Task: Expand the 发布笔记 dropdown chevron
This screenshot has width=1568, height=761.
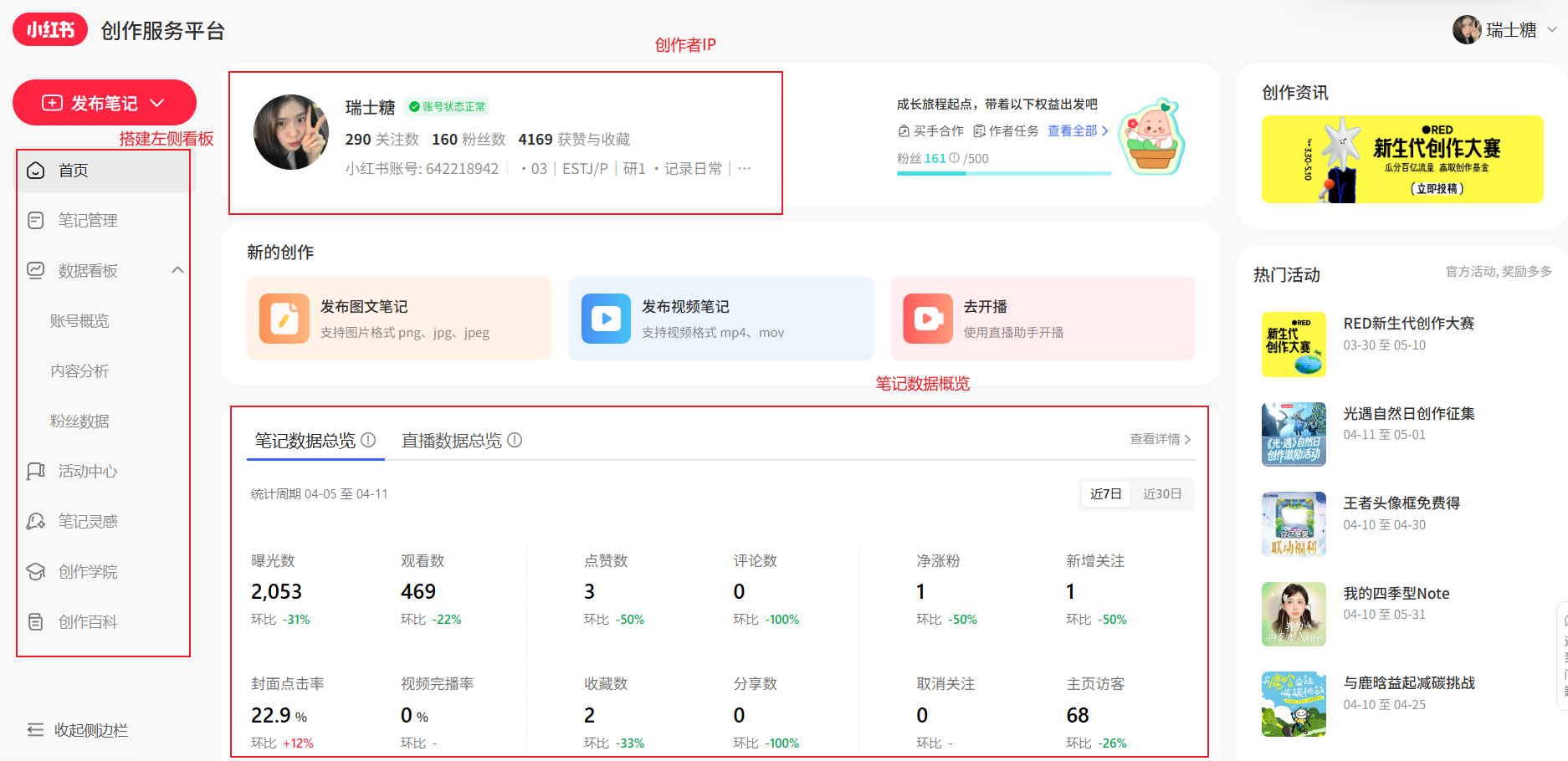Action: [x=157, y=103]
